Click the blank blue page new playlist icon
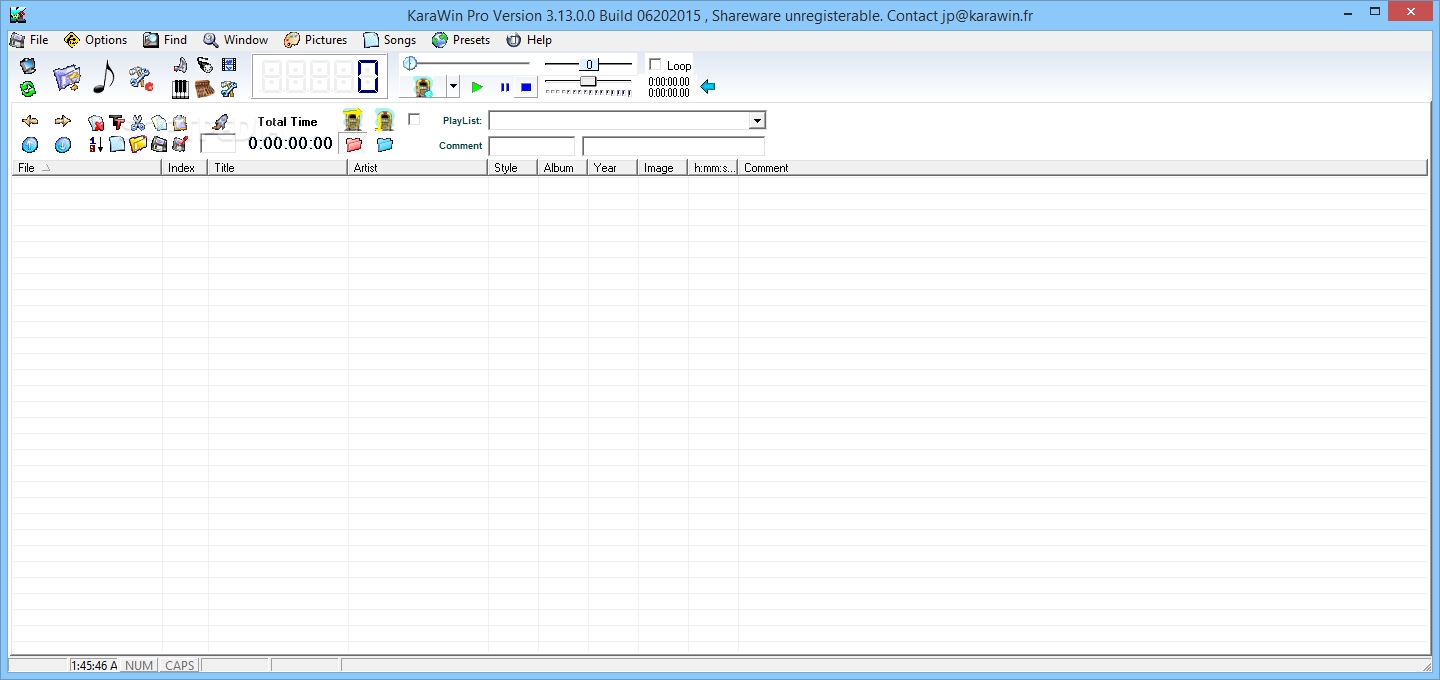The width and height of the screenshot is (1440, 680). tap(117, 145)
